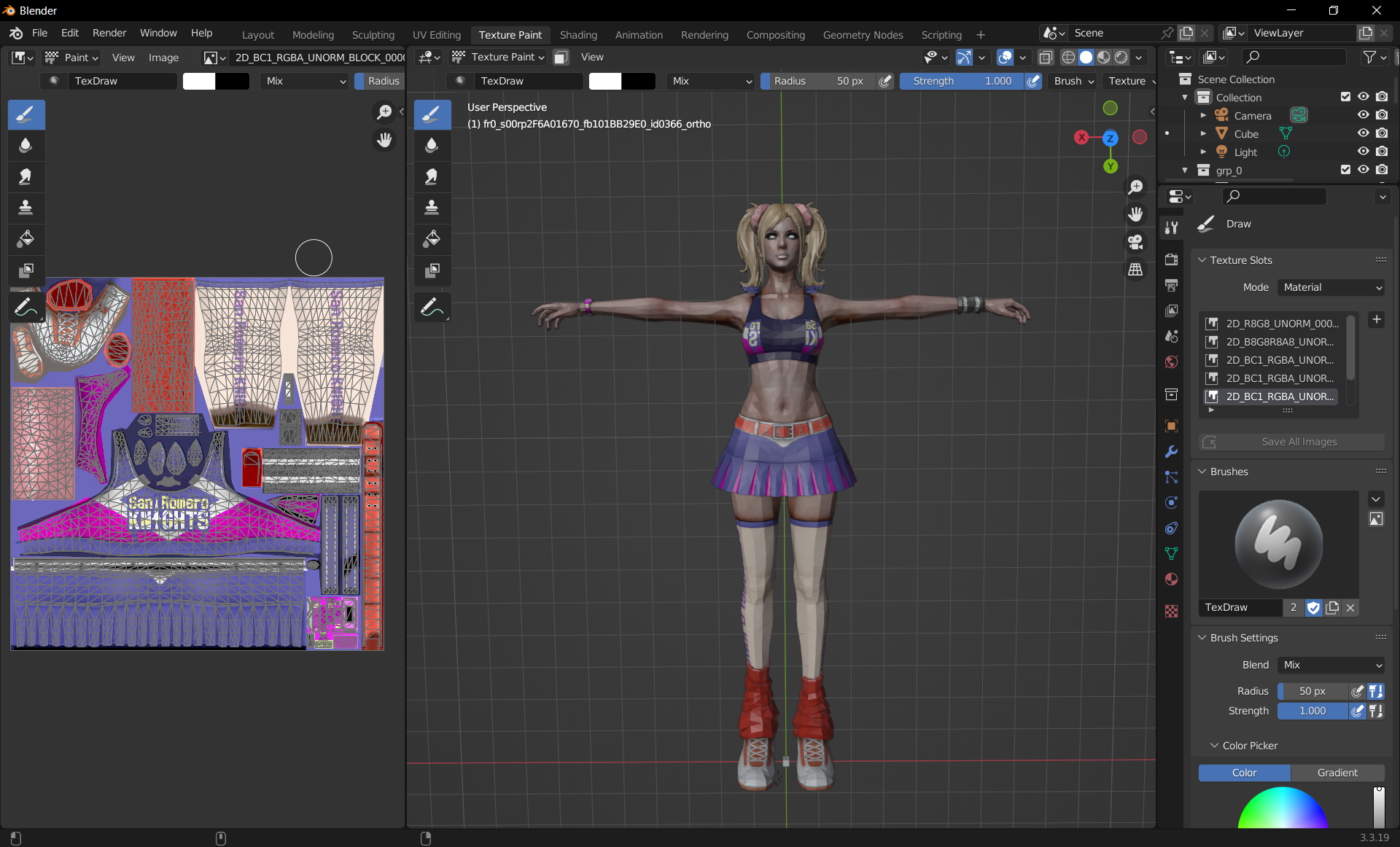Select the Soften tool in the image editor toolbar
This screenshot has width=1400, height=847.
coord(26,146)
